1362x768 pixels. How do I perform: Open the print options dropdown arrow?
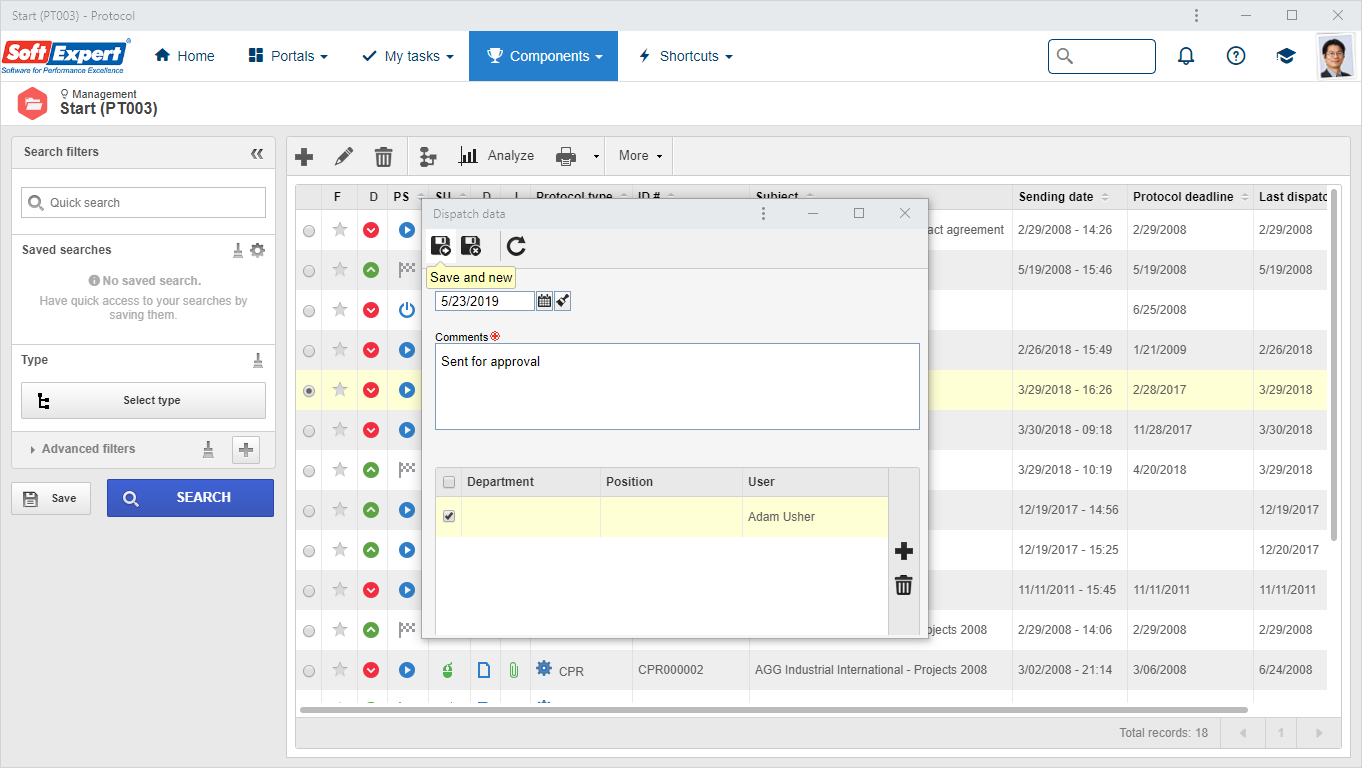click(x=596, y=157)
